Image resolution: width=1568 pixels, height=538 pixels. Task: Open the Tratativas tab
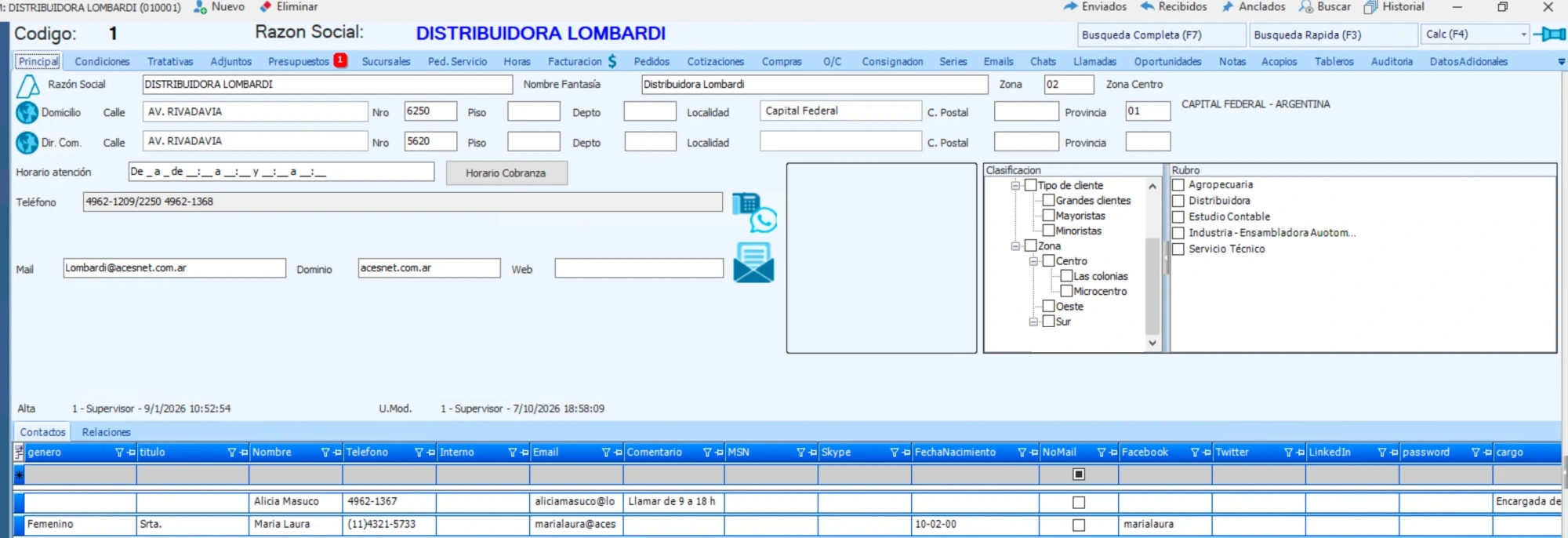(x=170, y=61)
